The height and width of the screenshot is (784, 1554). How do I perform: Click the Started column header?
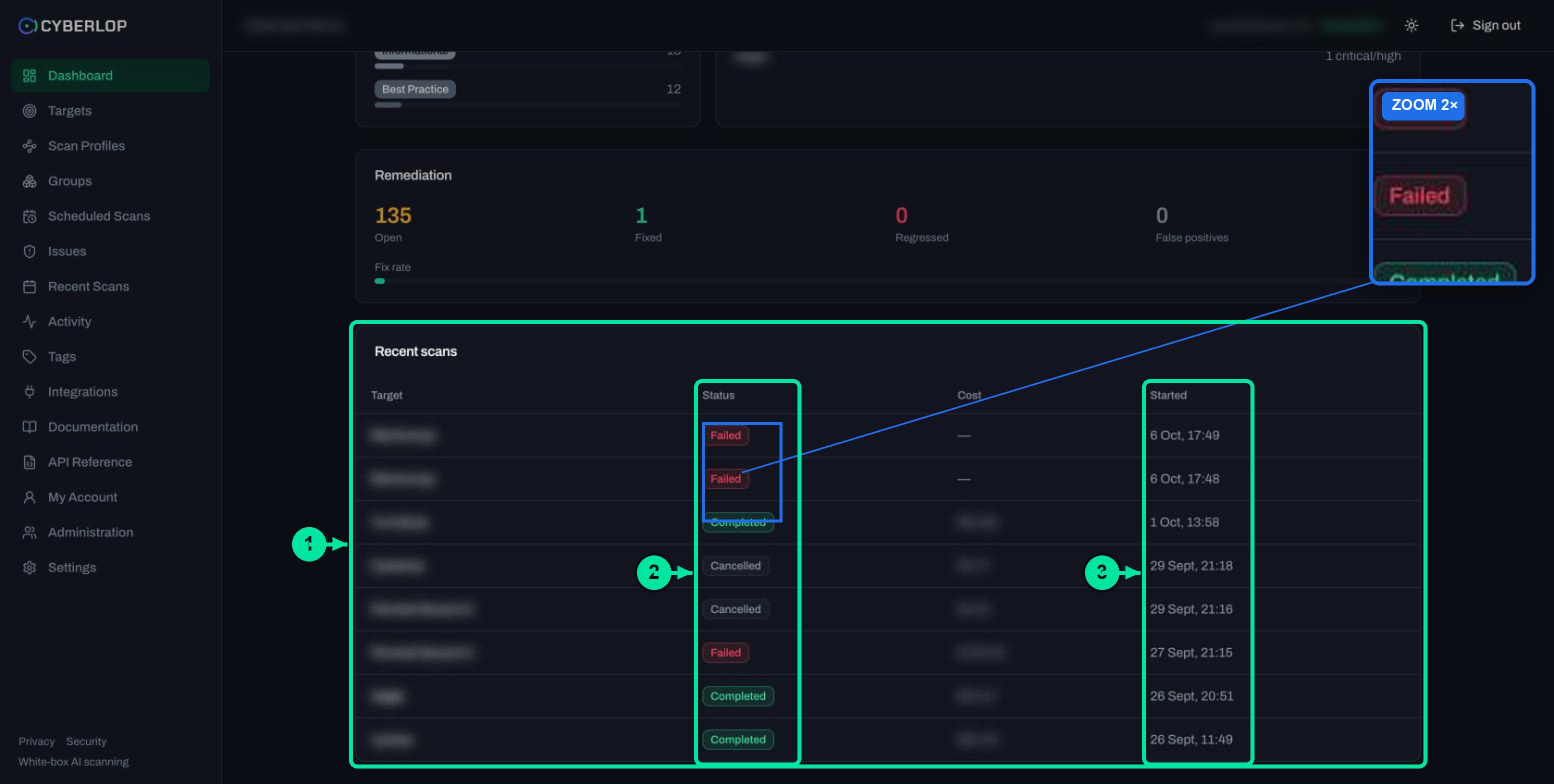[x=1168, y=394]
